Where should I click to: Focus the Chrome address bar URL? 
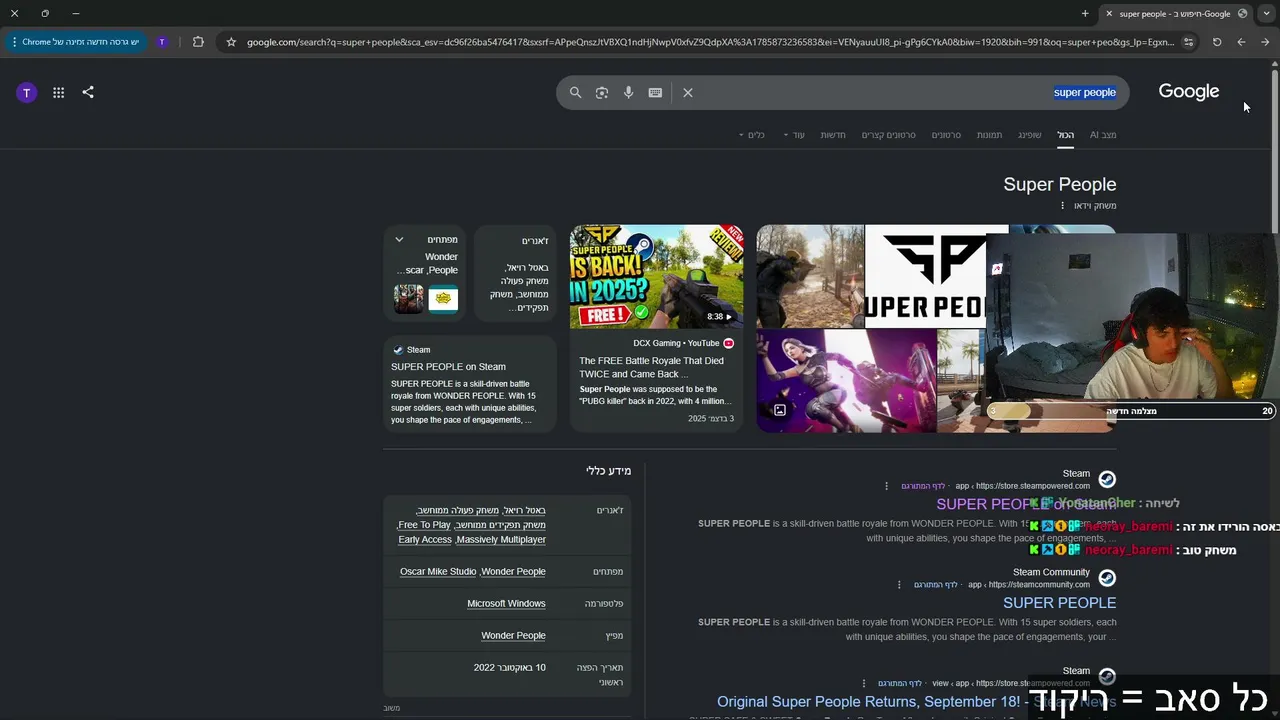point(711,42)
